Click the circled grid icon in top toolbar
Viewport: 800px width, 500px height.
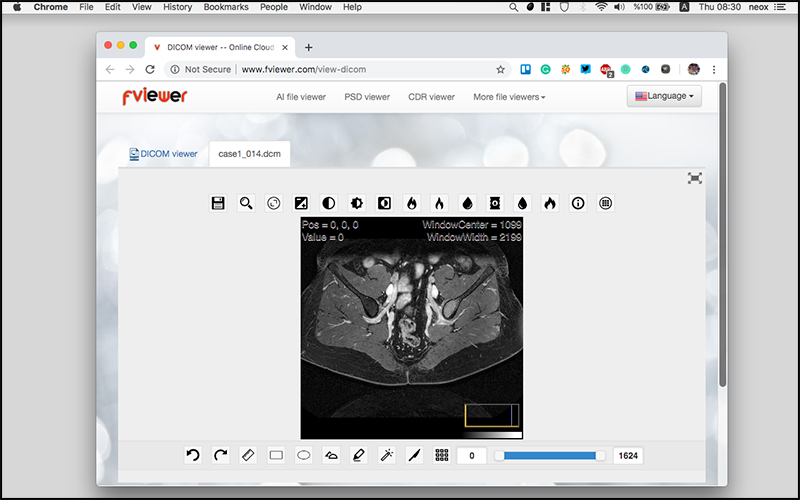coord(605,203)
